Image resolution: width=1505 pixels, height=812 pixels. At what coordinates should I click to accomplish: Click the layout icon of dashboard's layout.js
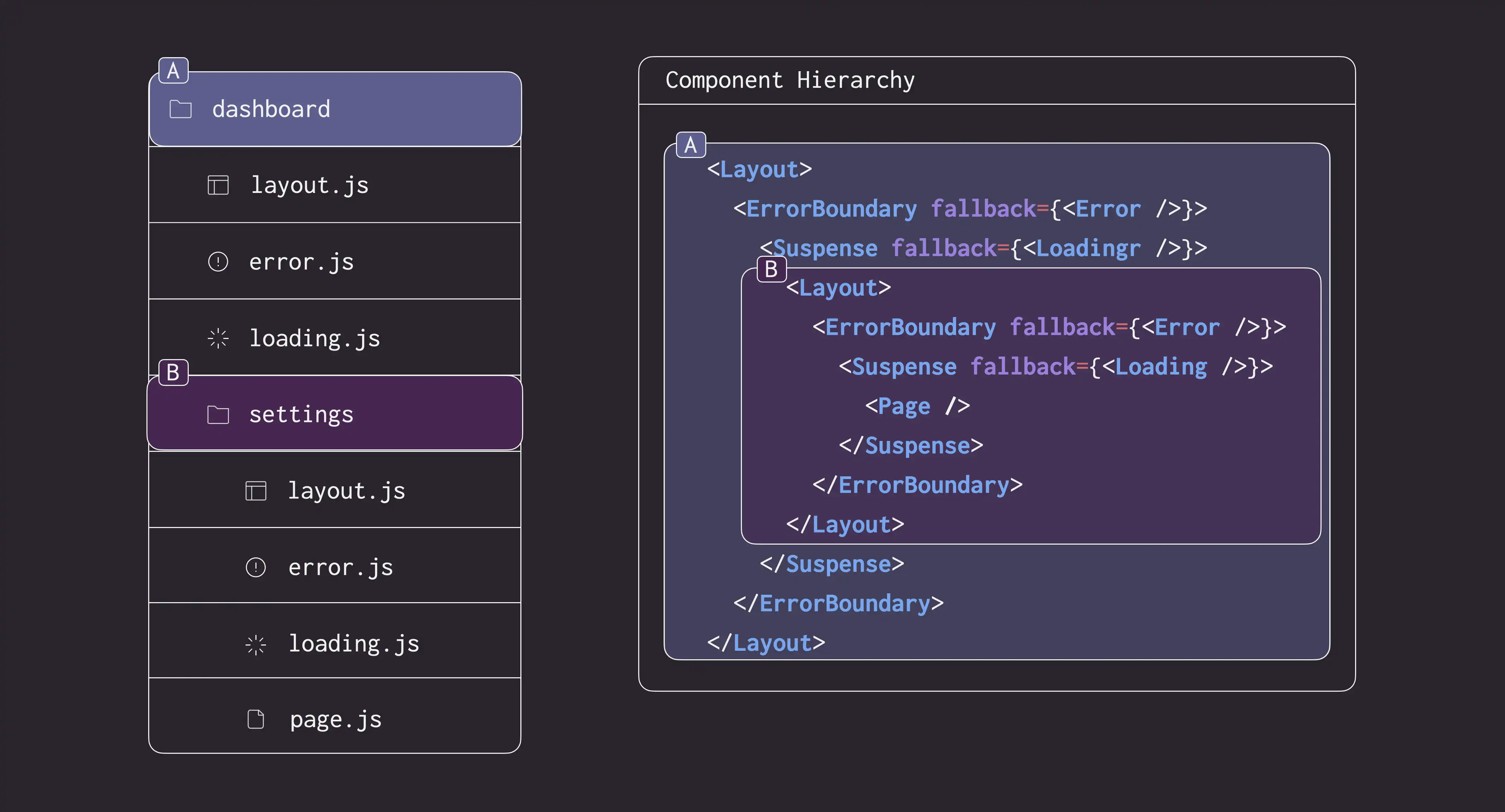click(218, 185)
